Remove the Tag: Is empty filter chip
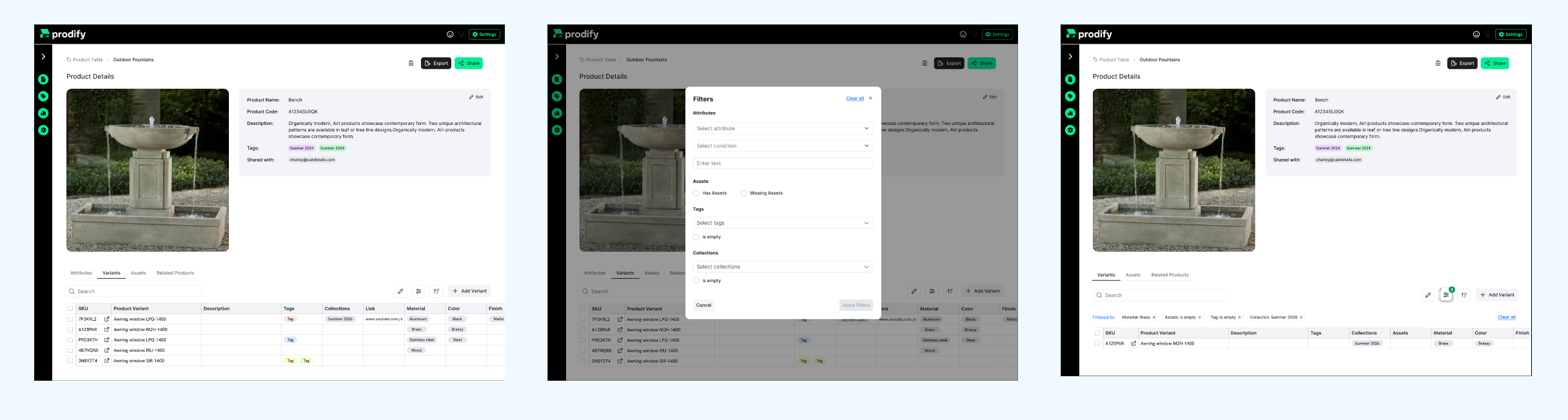Viewport: 1568px width, 420px height. click(x=1239, y=318)
